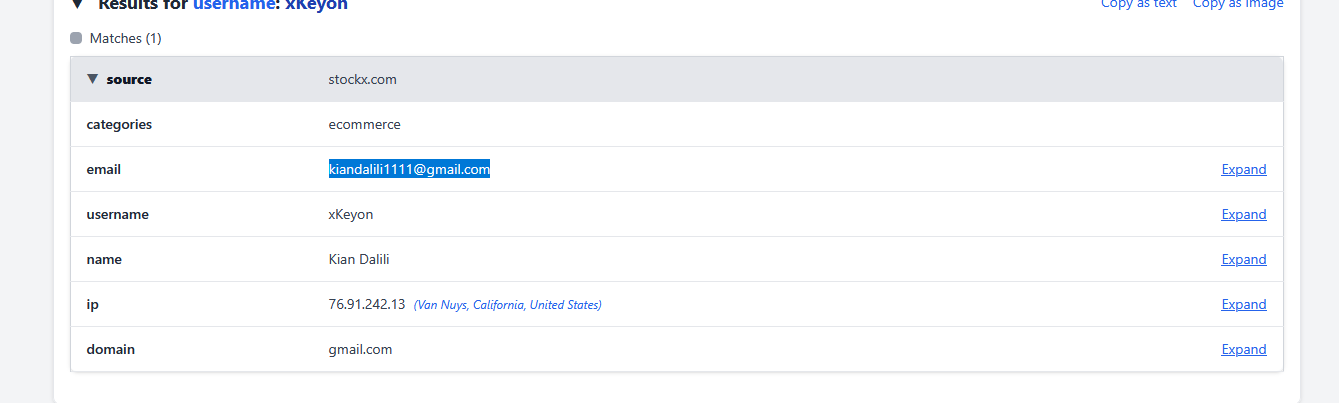Click the xKeyon username value in table
This screenshot has width=1339, height=403.
click(x=350, y=215)
